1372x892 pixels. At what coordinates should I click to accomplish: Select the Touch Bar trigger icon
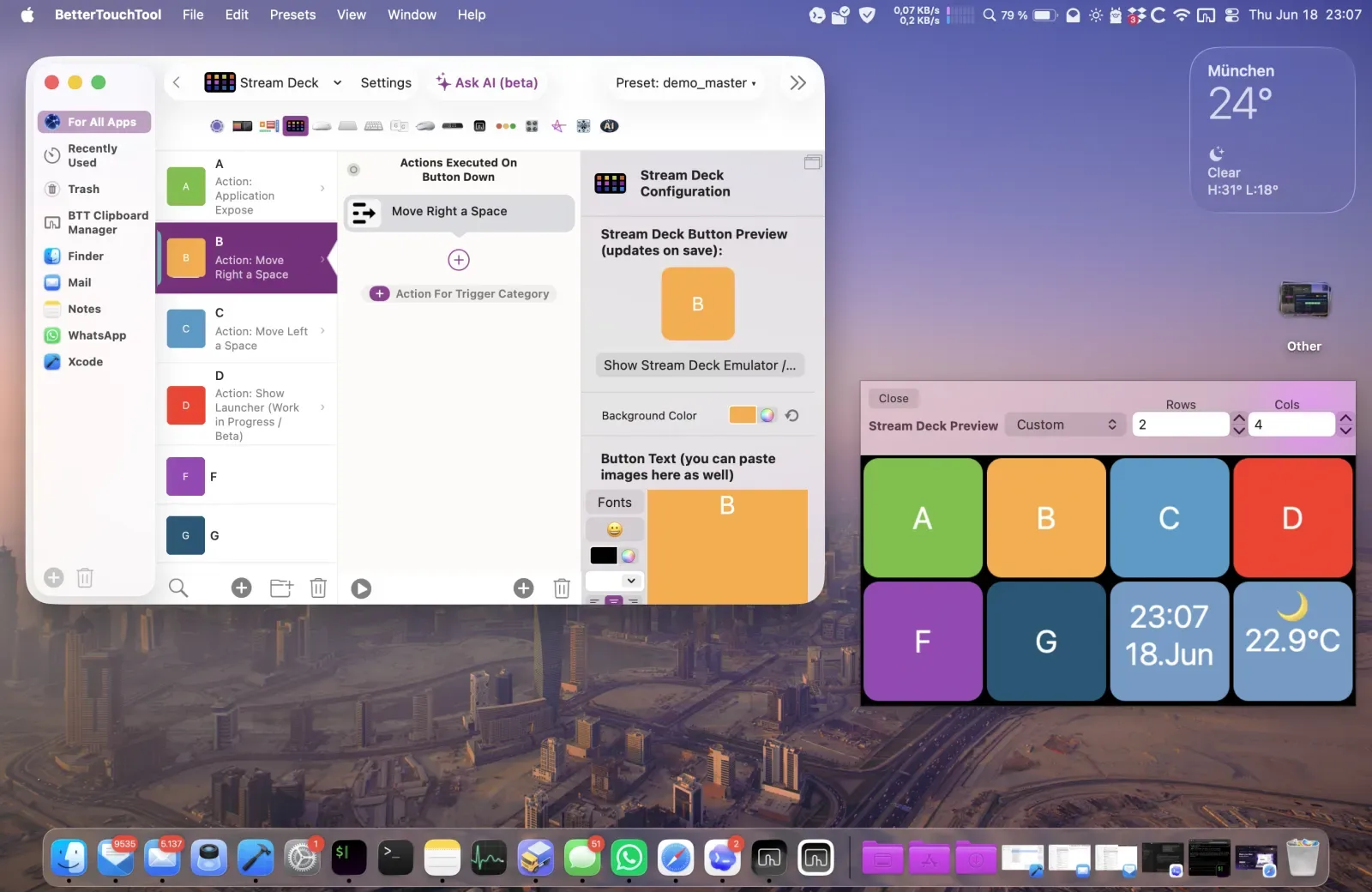click(x=243, y=126)
